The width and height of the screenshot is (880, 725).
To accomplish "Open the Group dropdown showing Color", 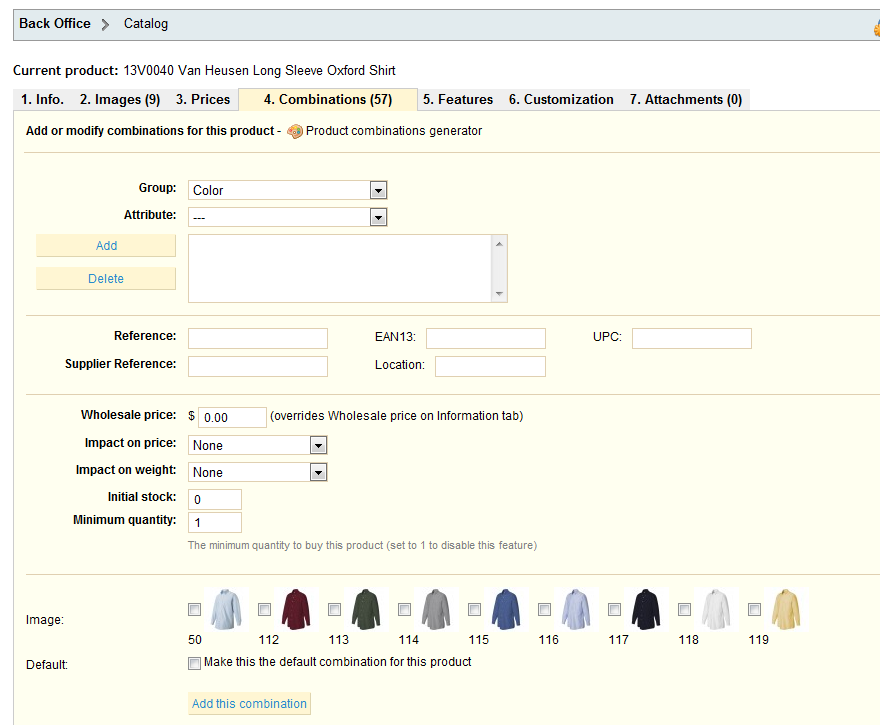I will click(287, 190).
